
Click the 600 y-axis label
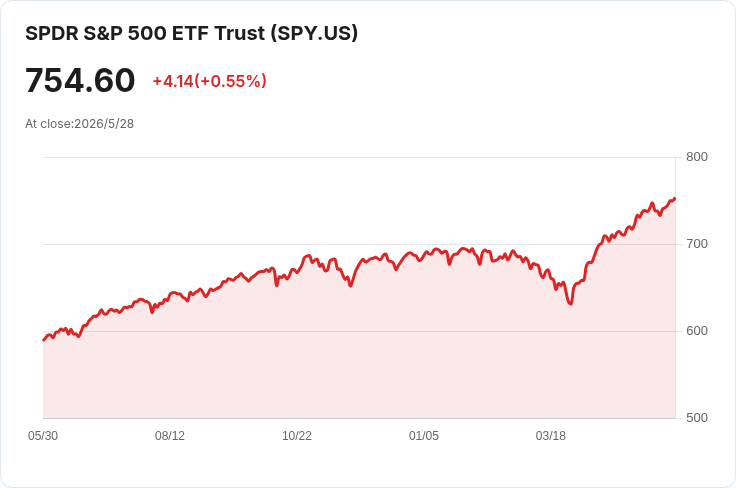pyautogui.click(x=697, y=331)
